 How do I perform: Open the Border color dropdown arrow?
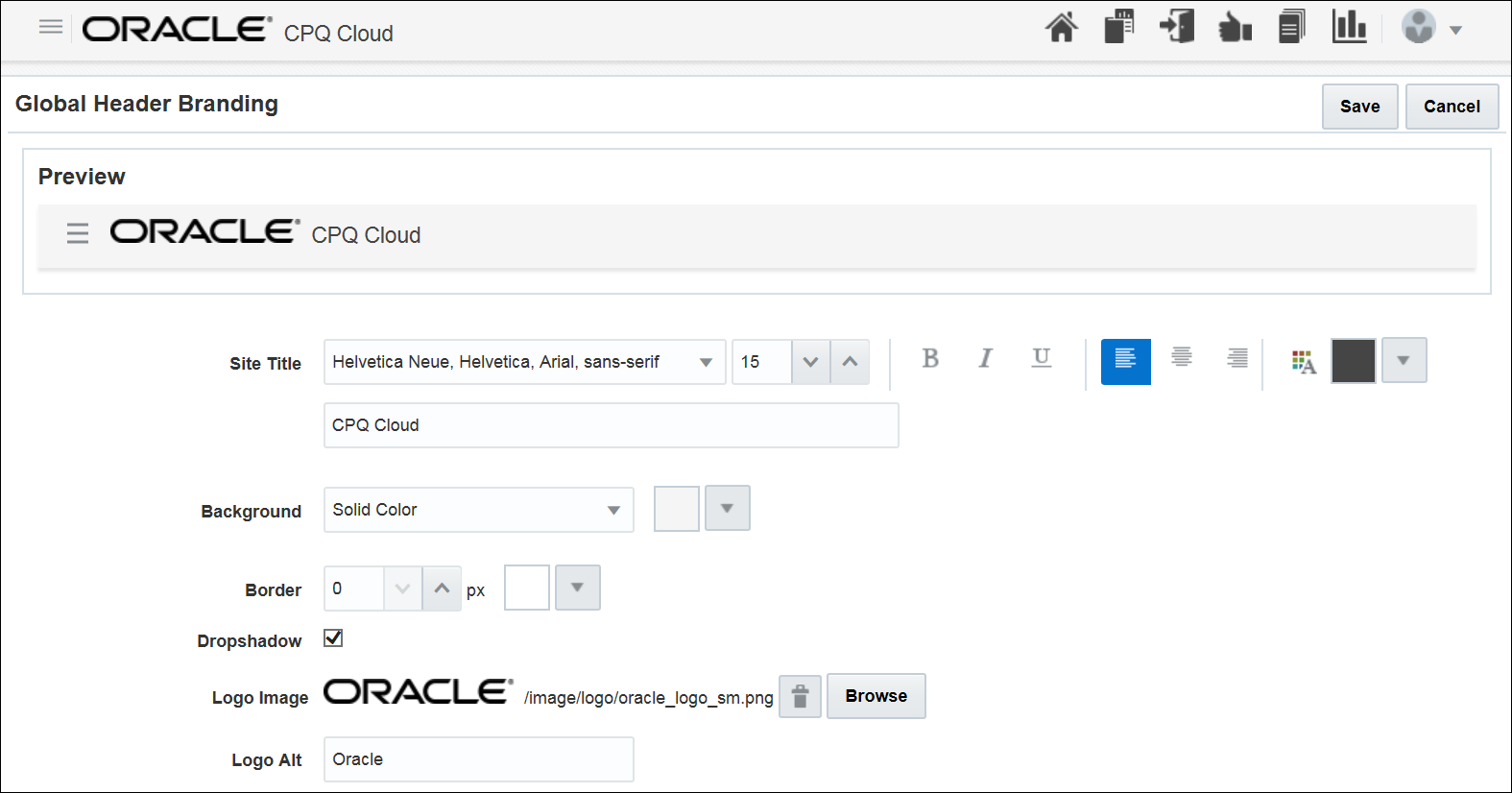click(x=578, y=588)
